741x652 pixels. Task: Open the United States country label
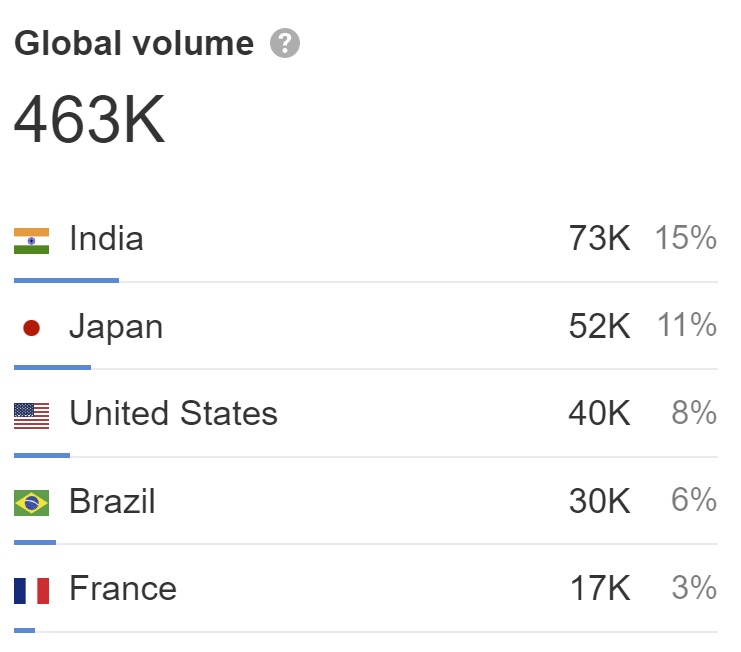(x=173, y=413)
